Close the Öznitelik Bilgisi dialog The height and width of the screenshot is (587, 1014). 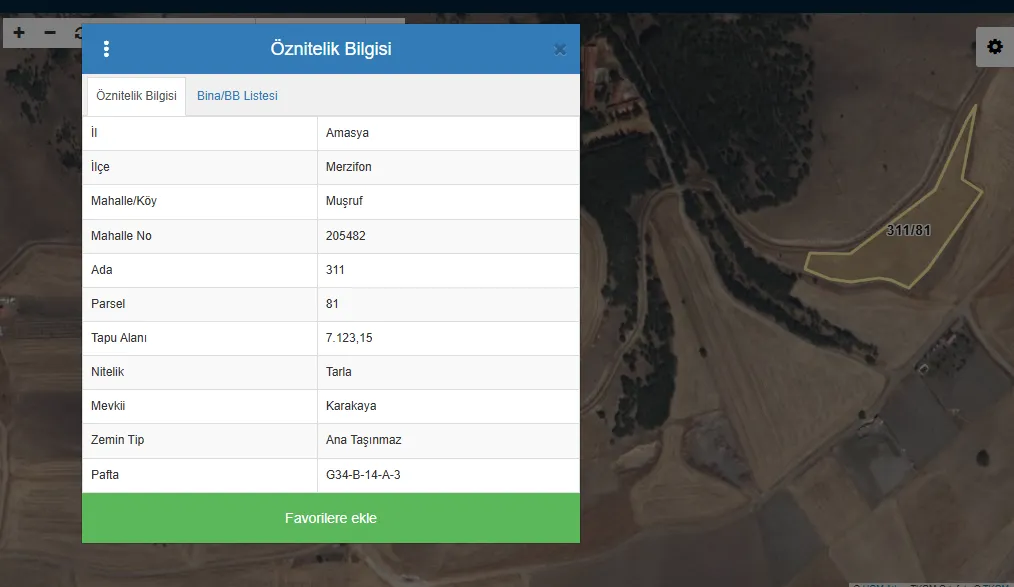click(x=560, y=49)
